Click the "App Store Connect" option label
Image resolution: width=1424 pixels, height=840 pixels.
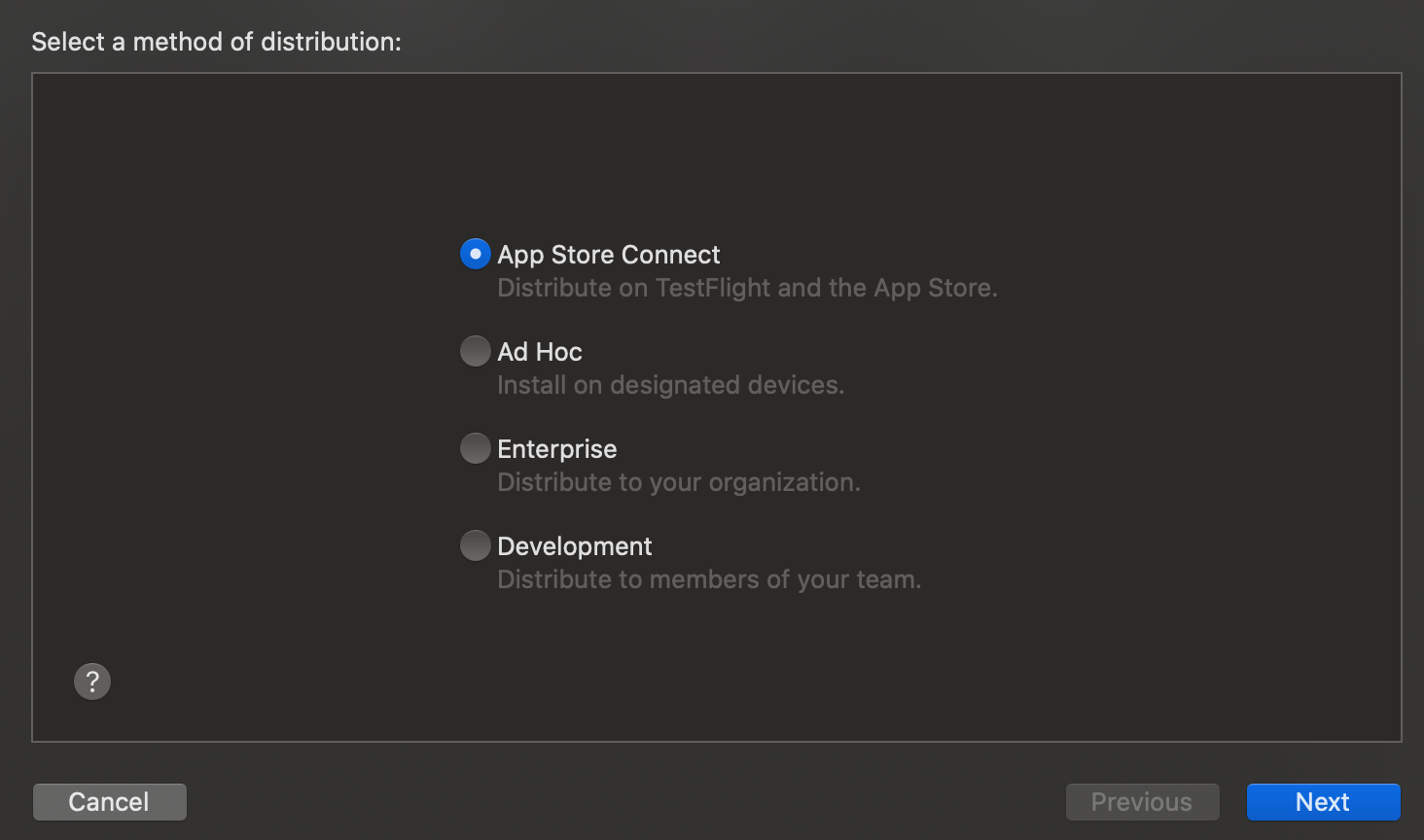point(608,255)
